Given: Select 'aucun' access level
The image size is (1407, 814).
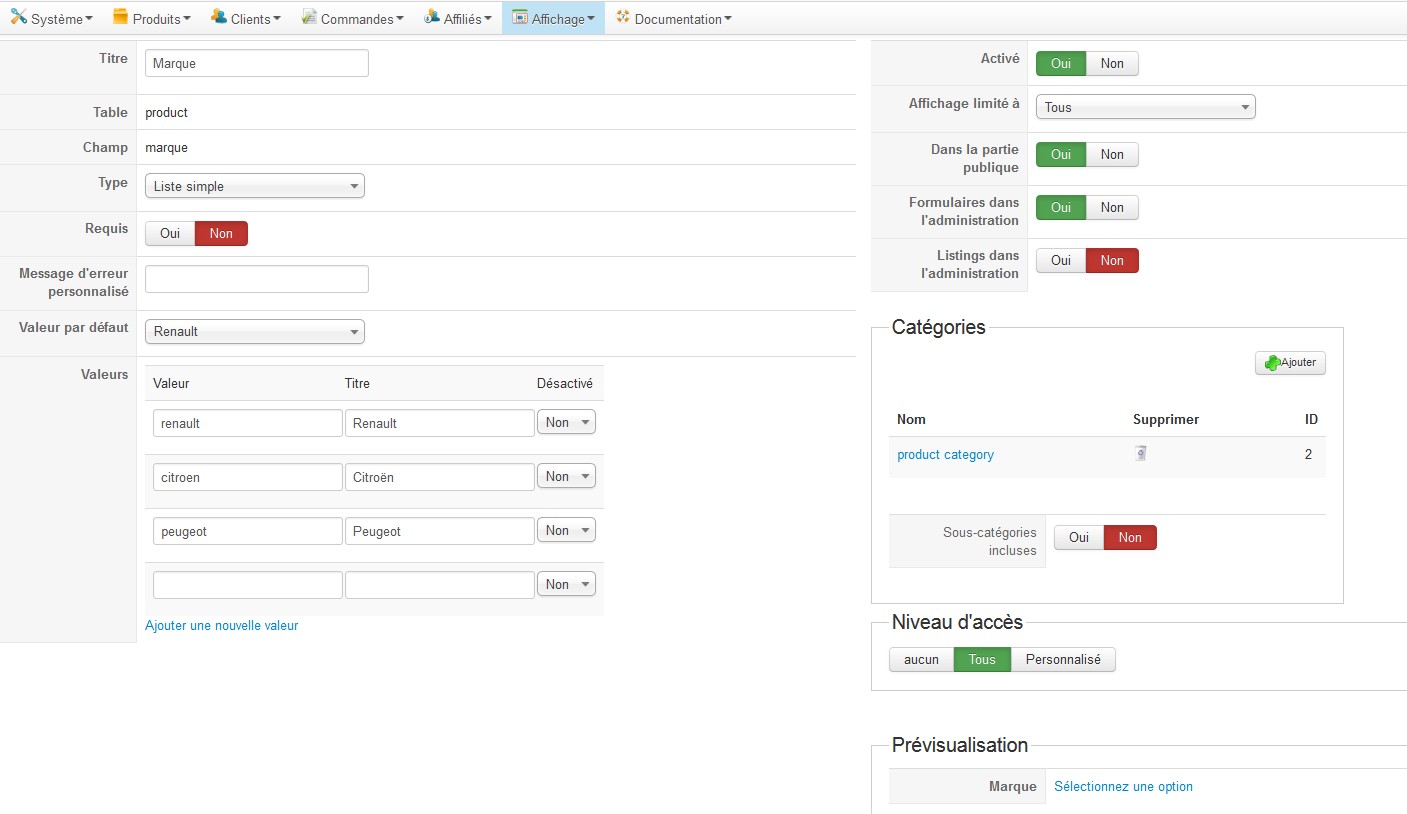Looking at the screenshot, I should click(x=921, y=659).
